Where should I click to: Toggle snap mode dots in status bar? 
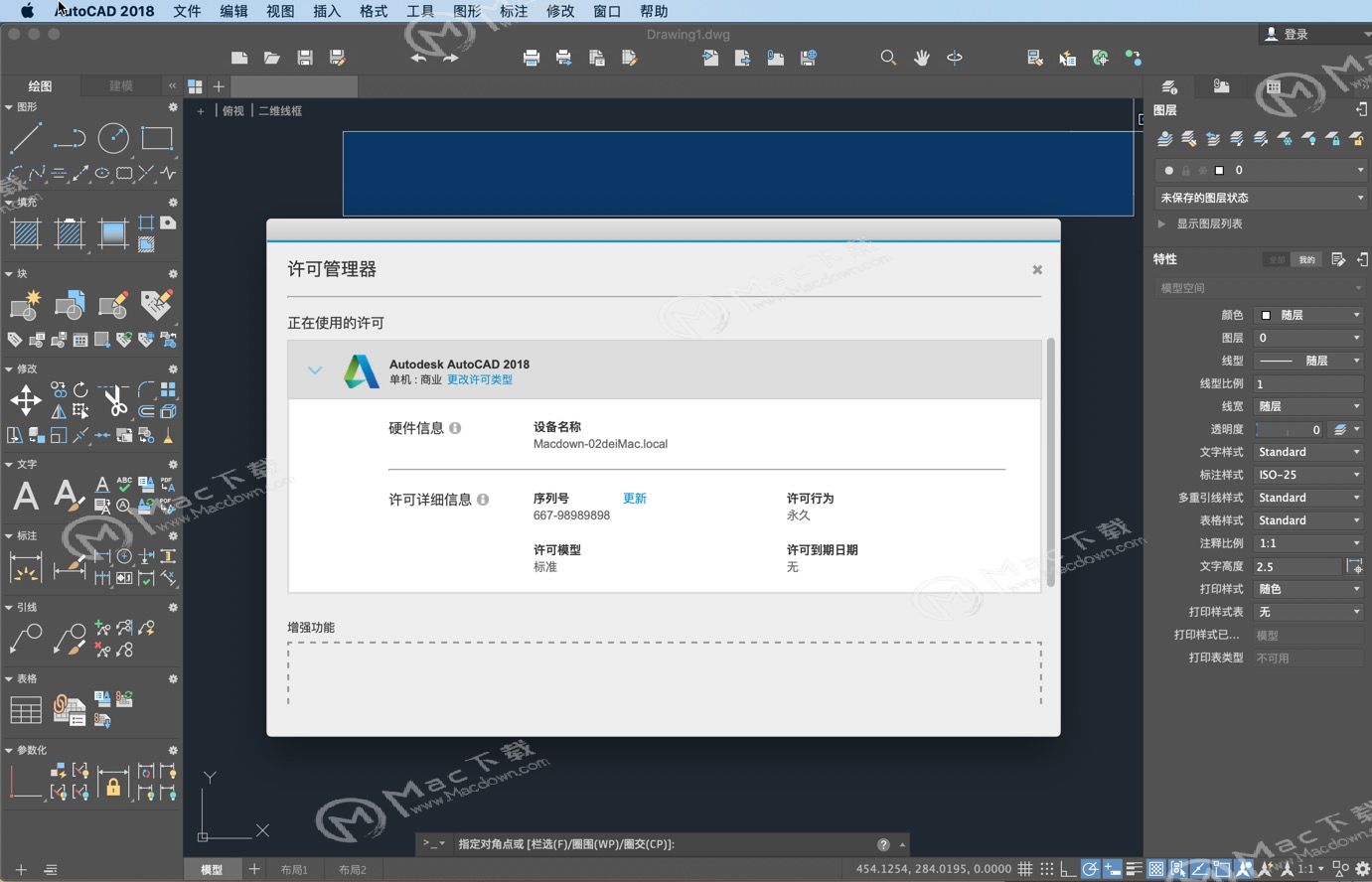[x=1046, y=869]
